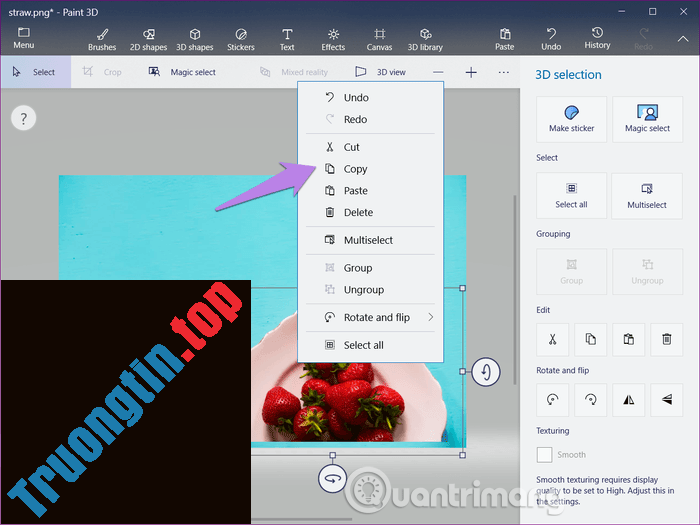Open the 3D shapes tool

pyautogui.click(x=195, y=39)
